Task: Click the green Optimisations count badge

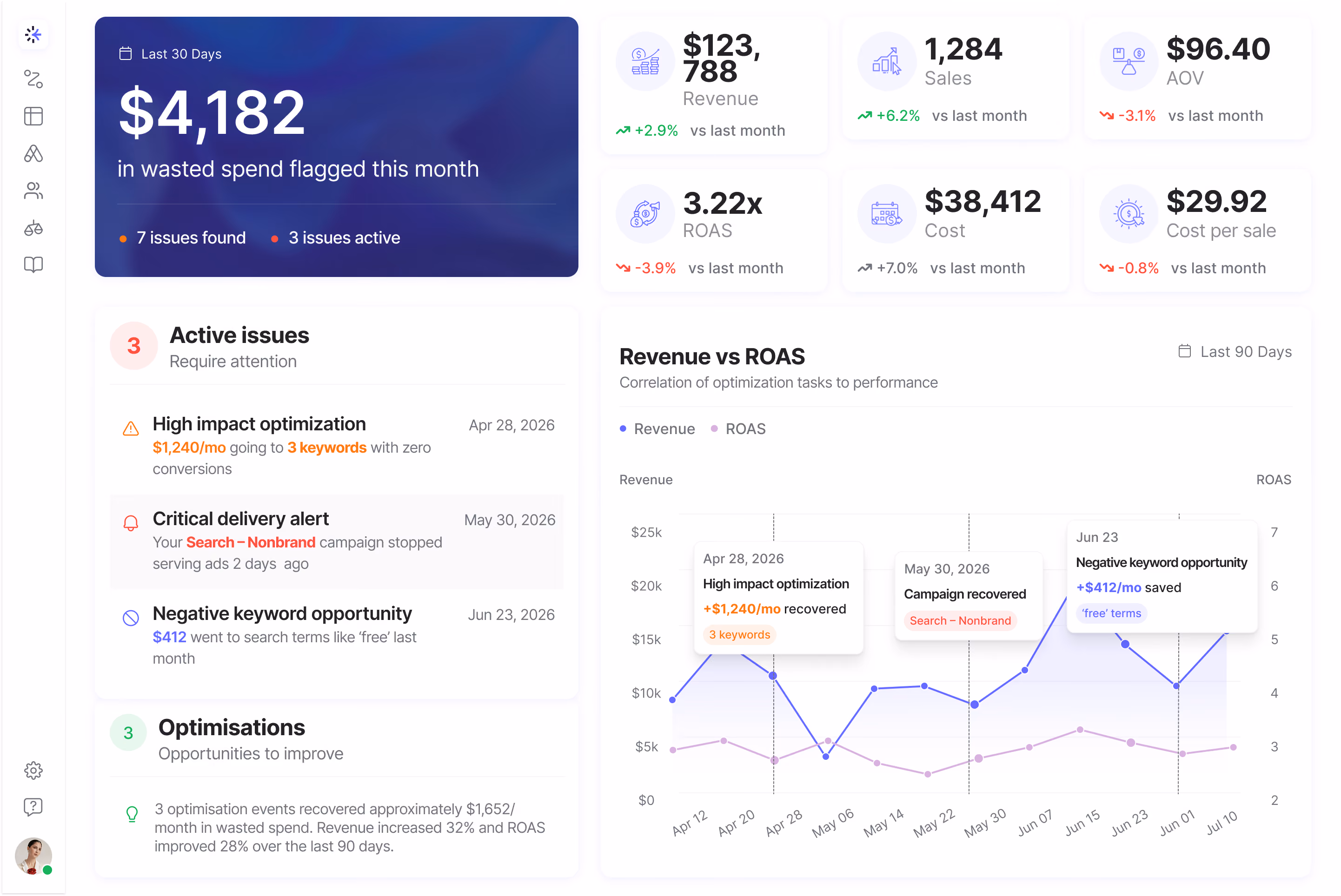Action: (128, 732)
